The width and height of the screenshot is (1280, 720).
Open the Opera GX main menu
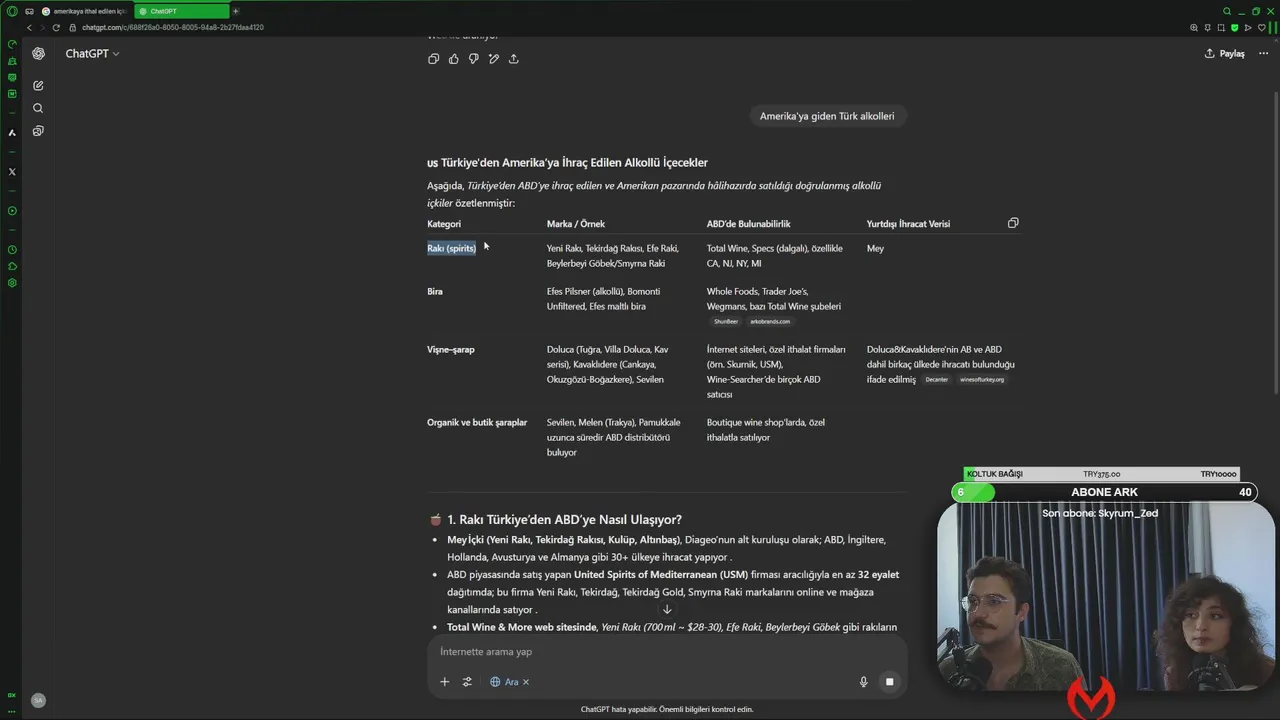point(12,11)
